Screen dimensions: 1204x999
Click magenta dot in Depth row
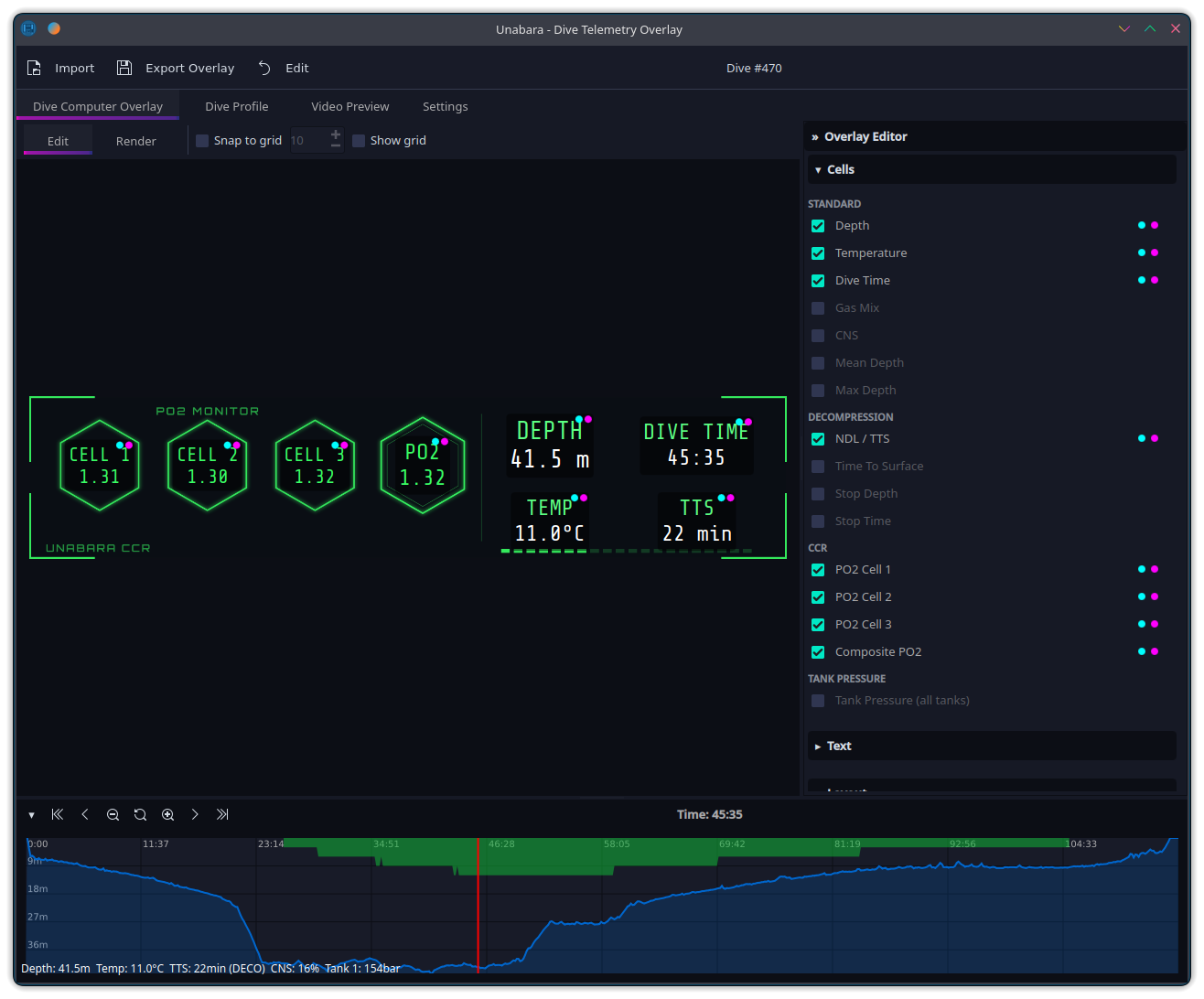pos(1155,225)
